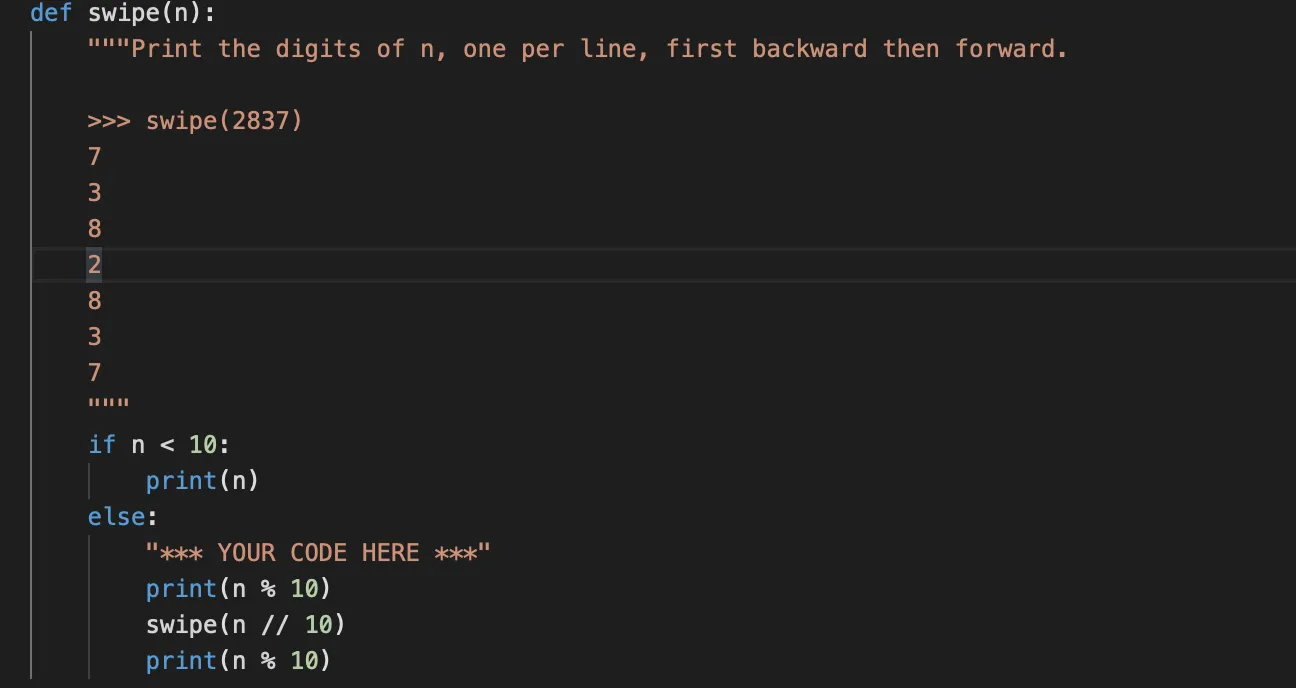
Task: Click the word "backward" in the docstring
Action: [x=809, y=49]
